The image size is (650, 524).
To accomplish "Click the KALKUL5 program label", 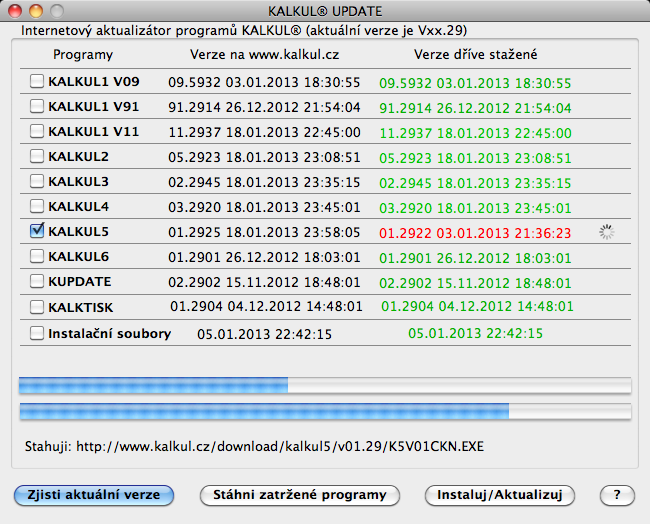I will pyautogui.click(x=78, y=231).
